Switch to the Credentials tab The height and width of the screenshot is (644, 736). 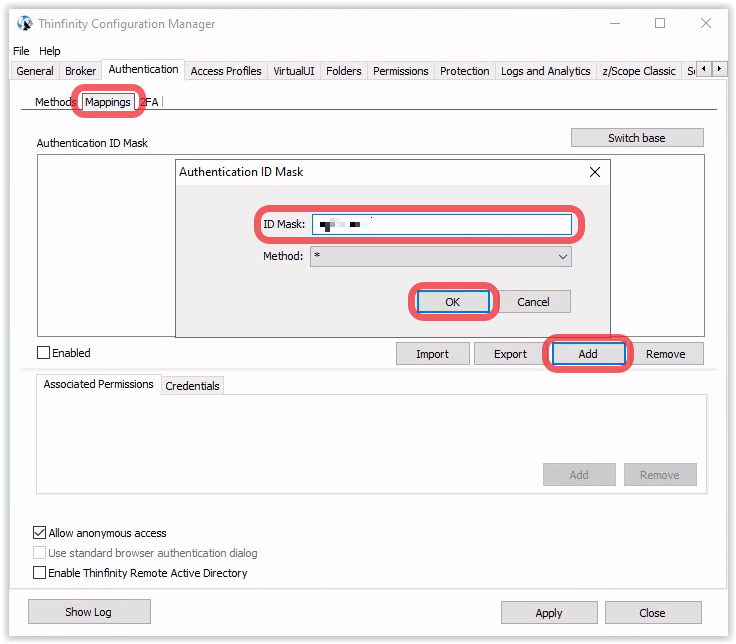coord(192,386)
